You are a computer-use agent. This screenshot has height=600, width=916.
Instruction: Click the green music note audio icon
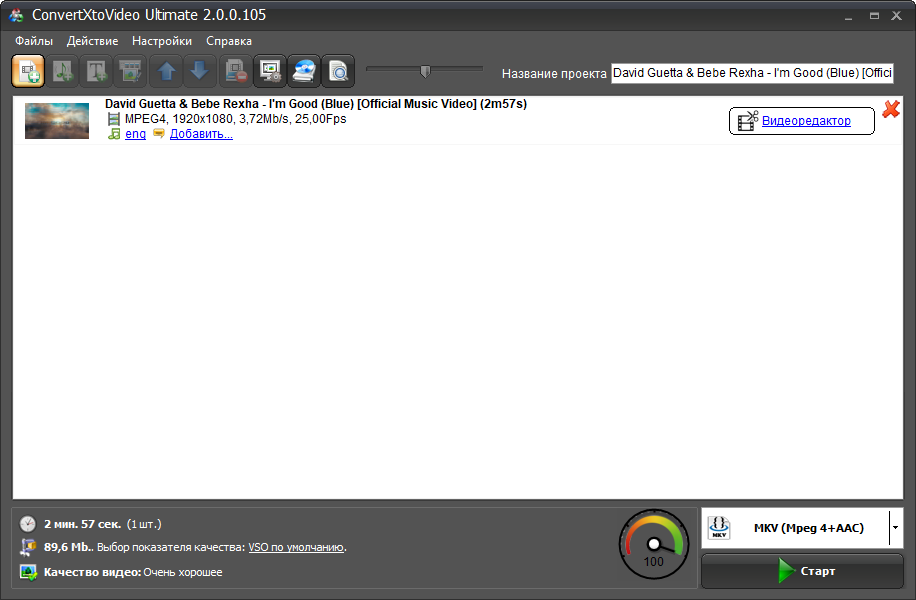(x=114, y=134)
